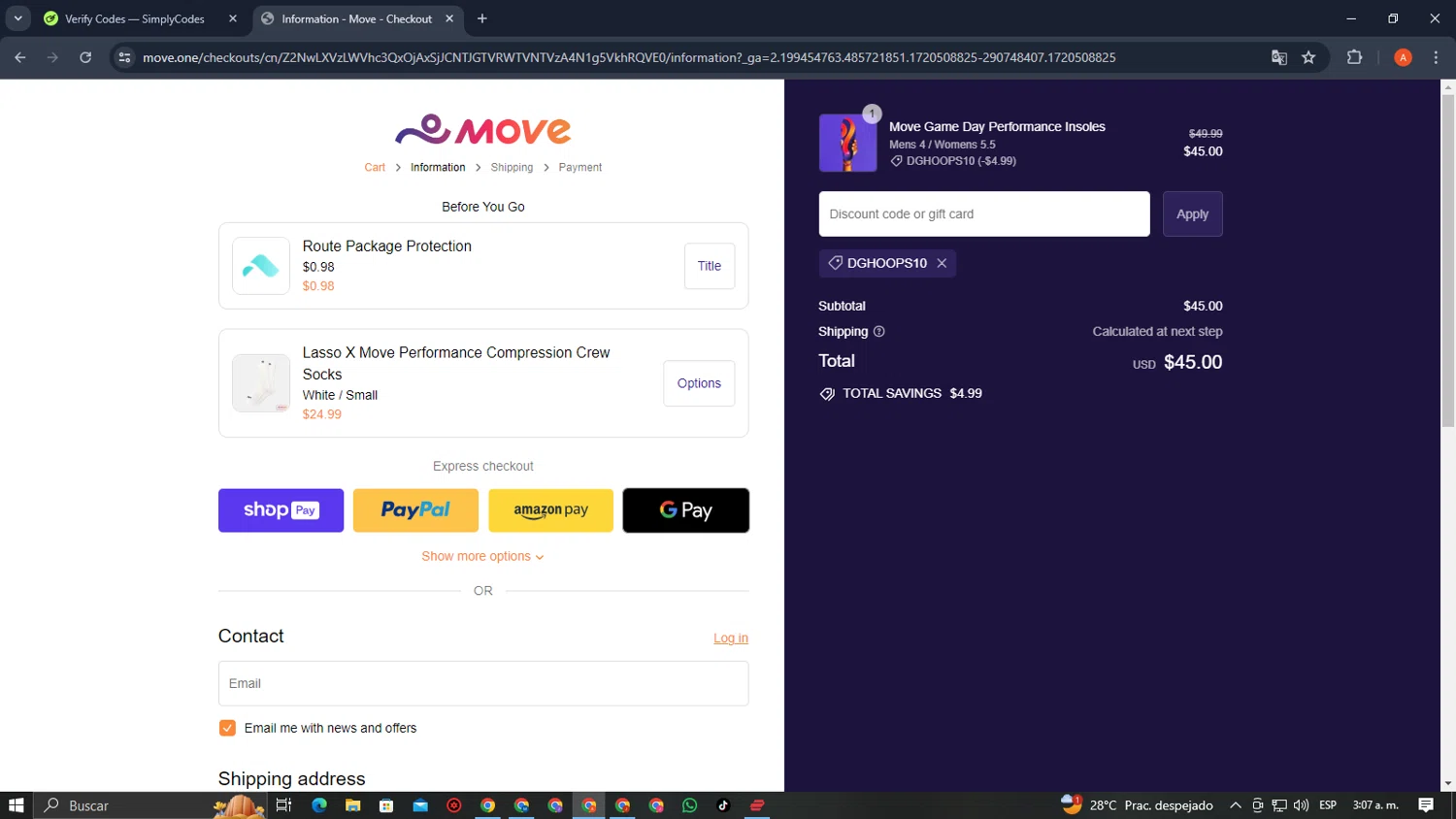Click the Payment breadcrumb step
Viewport: 1456px width, 819px height.
[x=580, y=168]
